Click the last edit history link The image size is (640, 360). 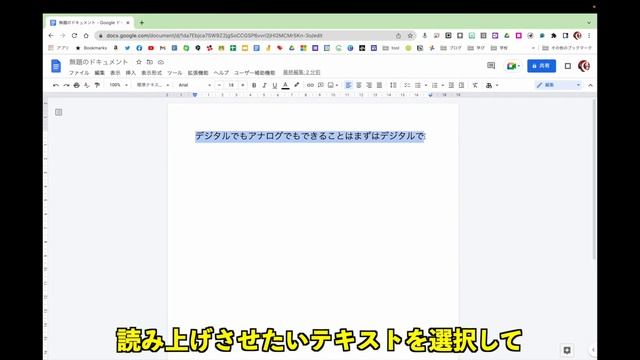tap(302, 72)
